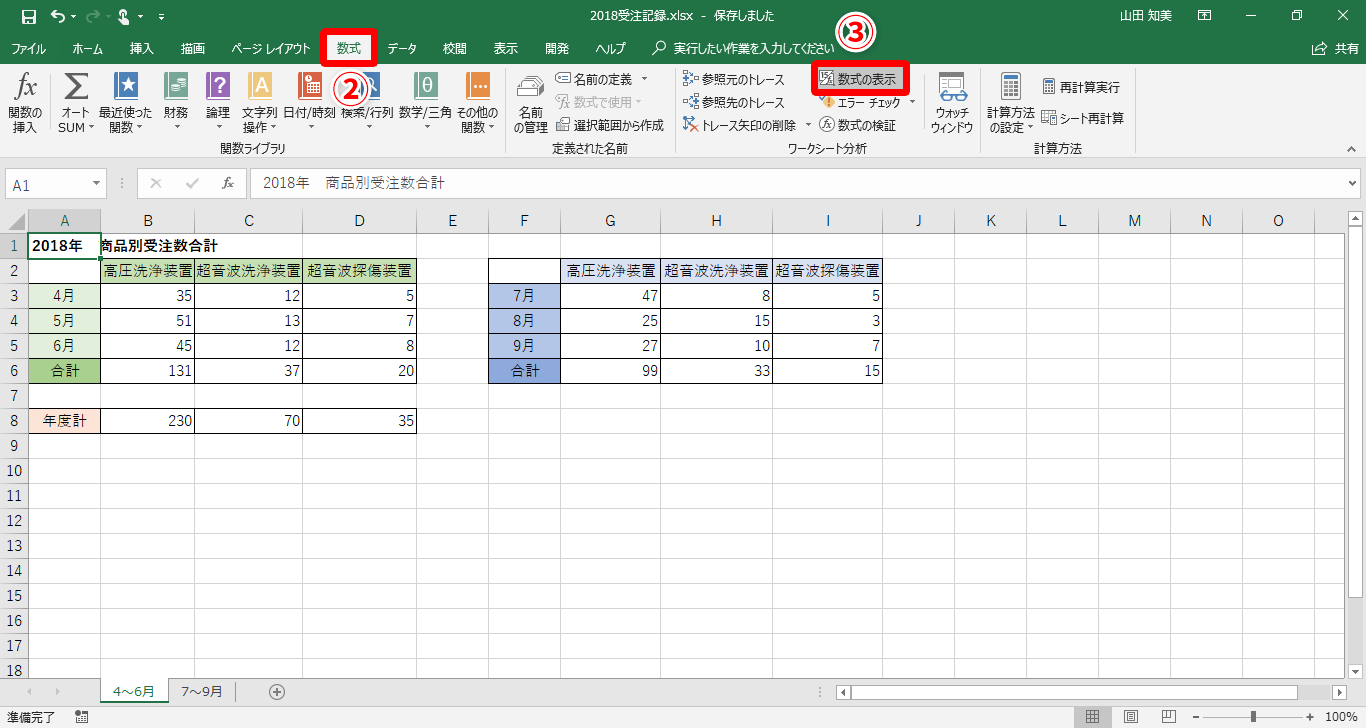The height and width of the screenshot is (728, 1366).
Task: Expand the Name Box dropdown arrow
Action: point(97,184)
